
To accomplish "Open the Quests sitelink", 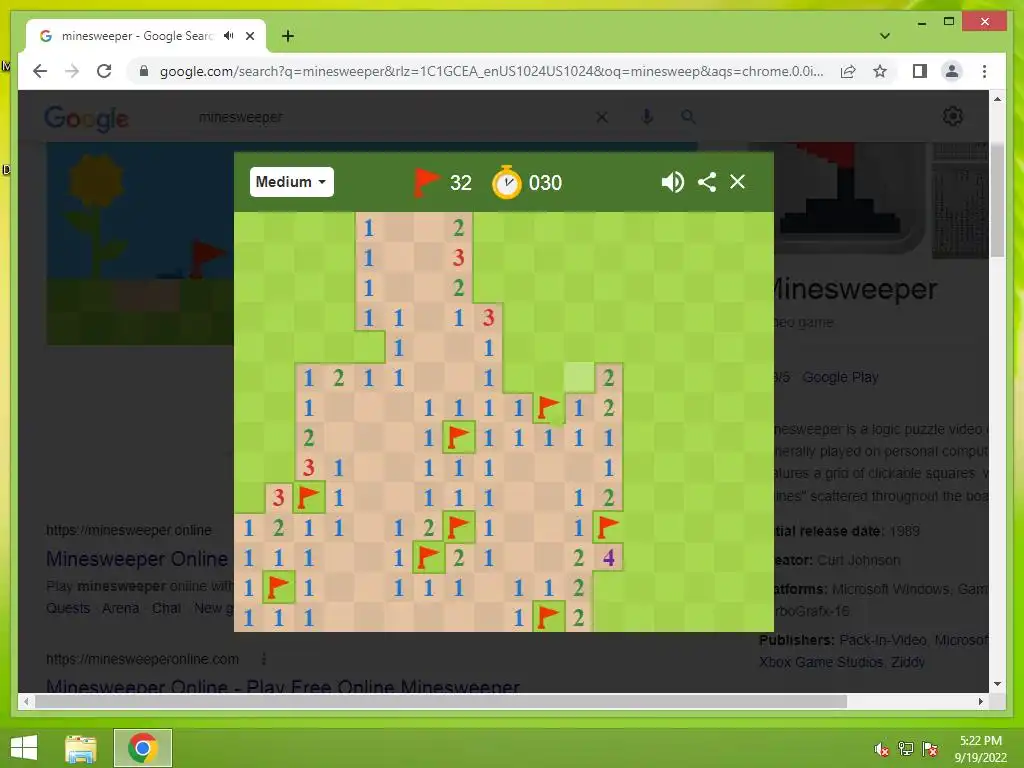I will click(68, 608).
